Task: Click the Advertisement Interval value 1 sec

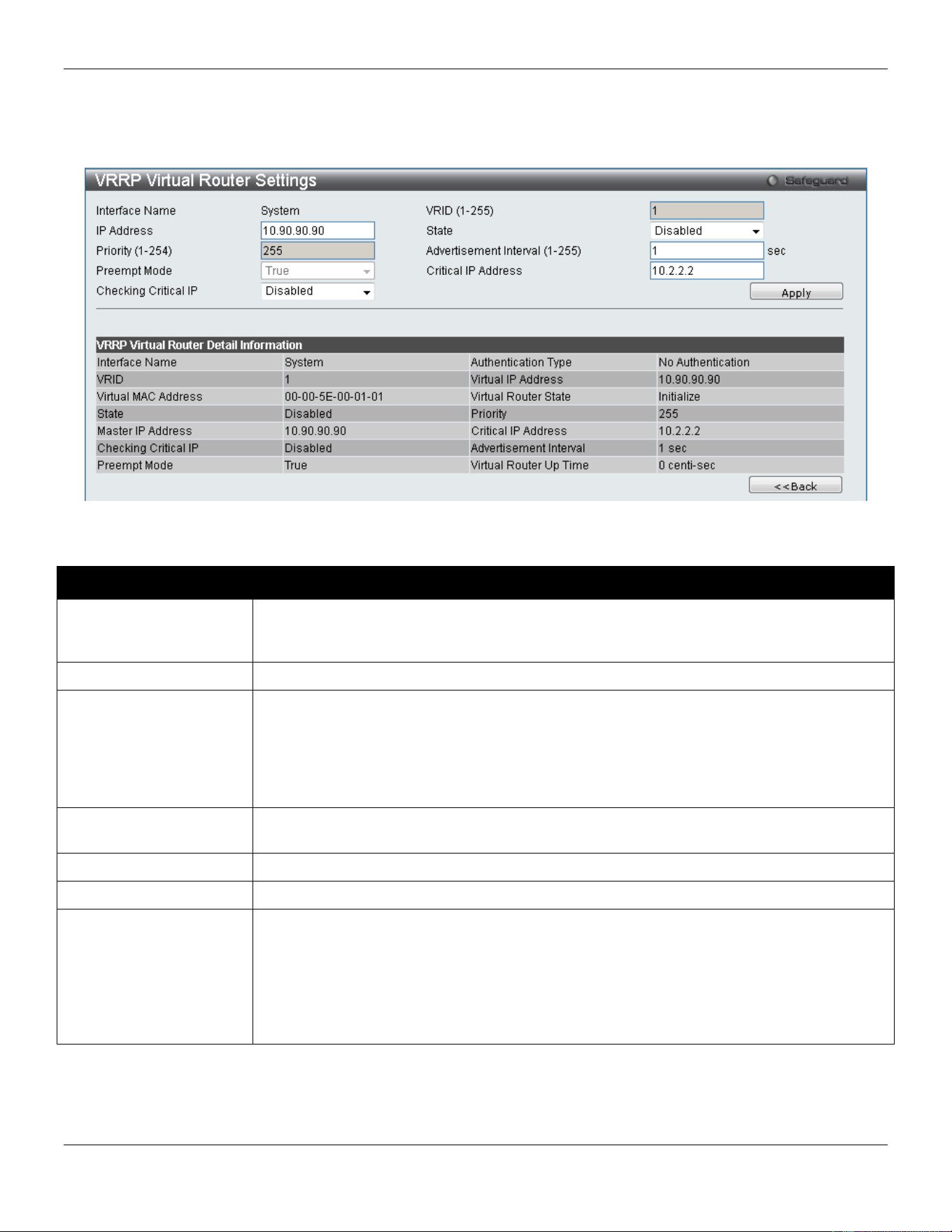Action: (x=672, y=448)
